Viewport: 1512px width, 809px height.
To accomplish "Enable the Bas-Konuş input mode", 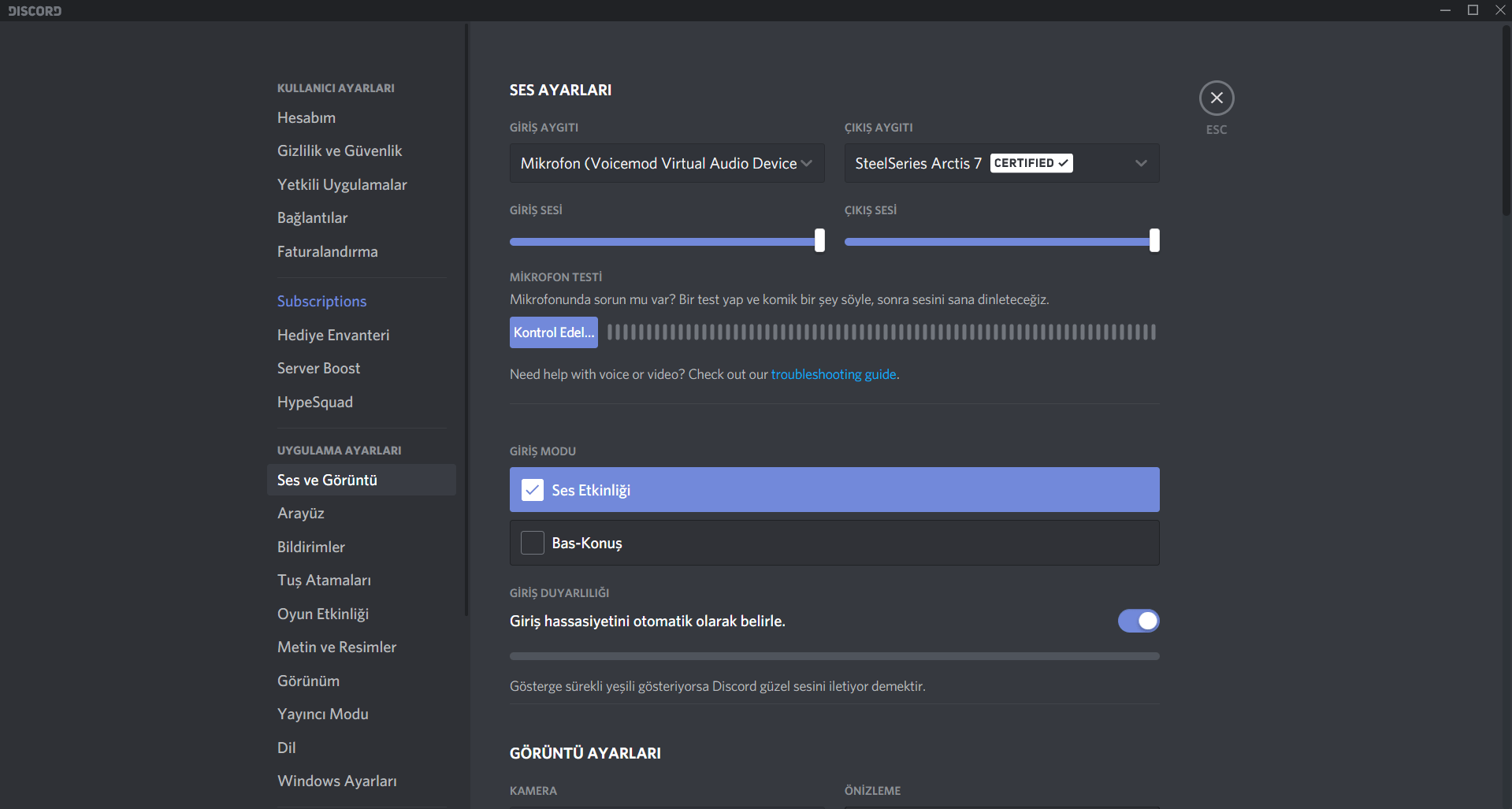I will click(533, 543).
